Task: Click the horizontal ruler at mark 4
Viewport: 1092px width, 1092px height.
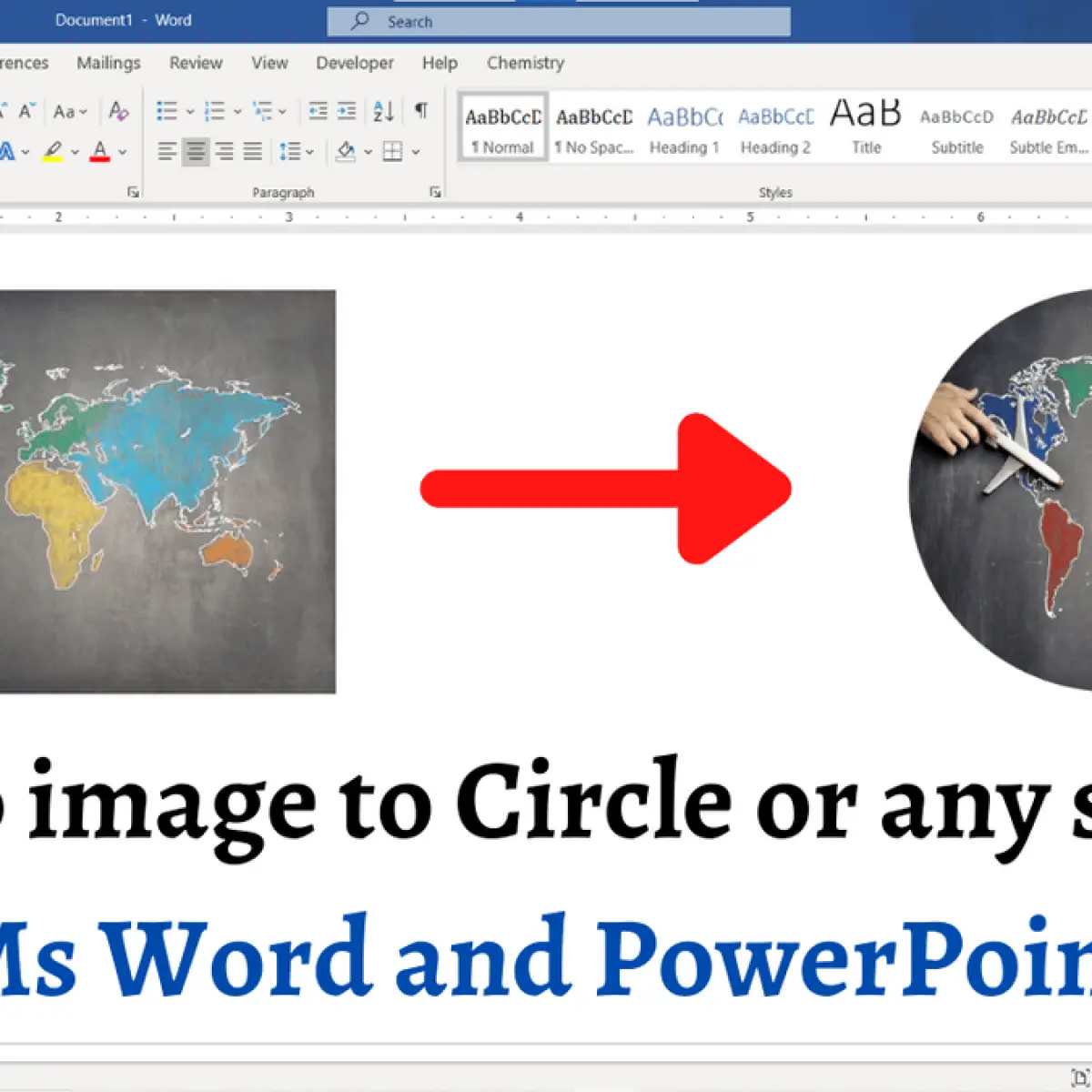Action: [x=520, y=217]
